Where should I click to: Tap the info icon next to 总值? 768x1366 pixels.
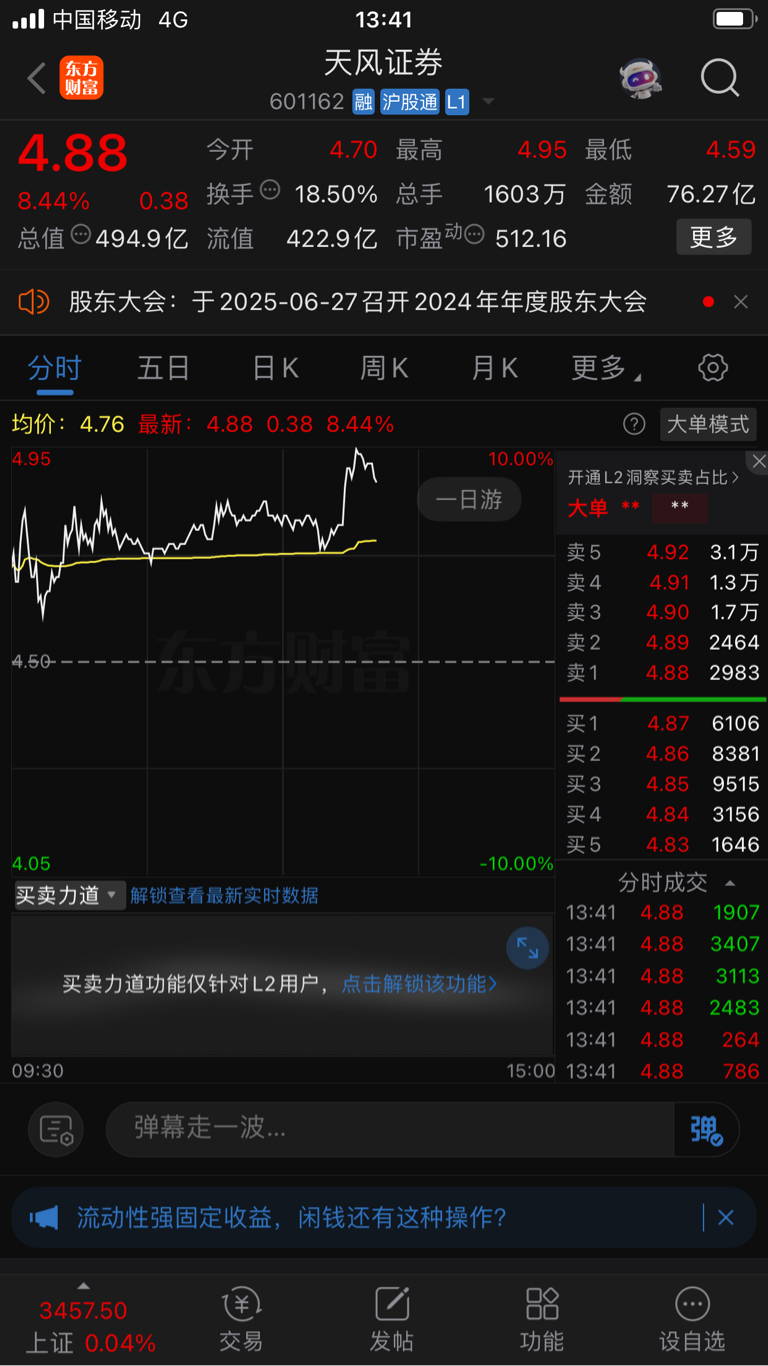[x=81, y=234]
